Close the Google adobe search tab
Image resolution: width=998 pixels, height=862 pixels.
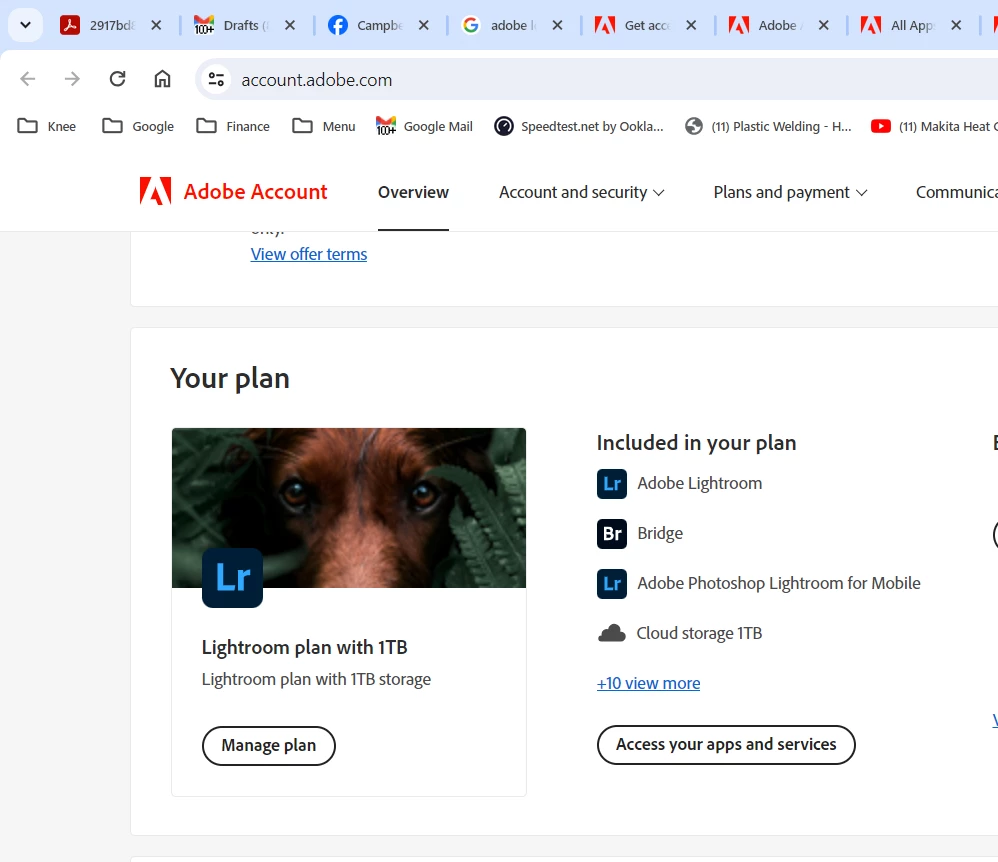(557, 25)
